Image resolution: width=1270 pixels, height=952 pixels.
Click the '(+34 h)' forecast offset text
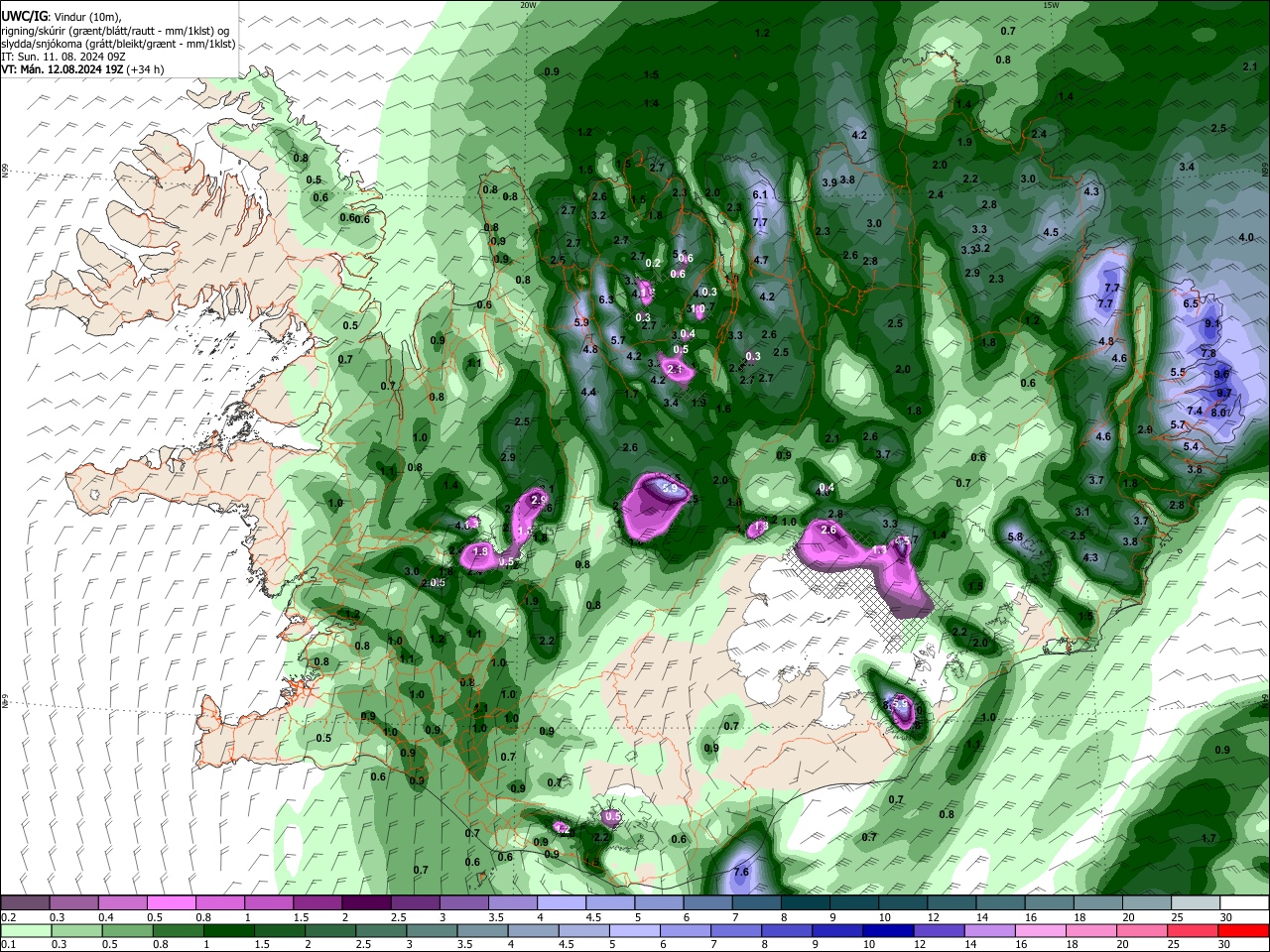145,69
